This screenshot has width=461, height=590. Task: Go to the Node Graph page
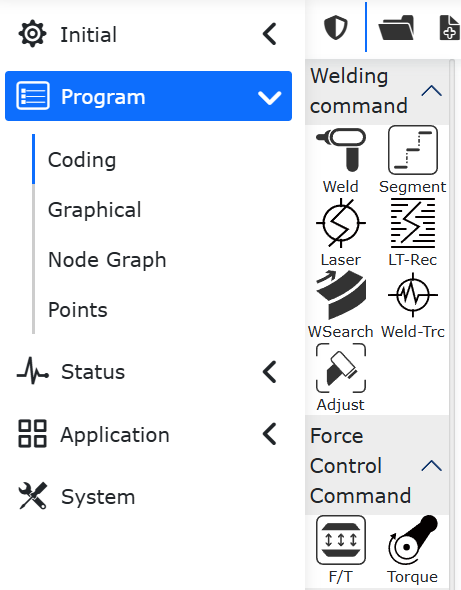(107, 260)
